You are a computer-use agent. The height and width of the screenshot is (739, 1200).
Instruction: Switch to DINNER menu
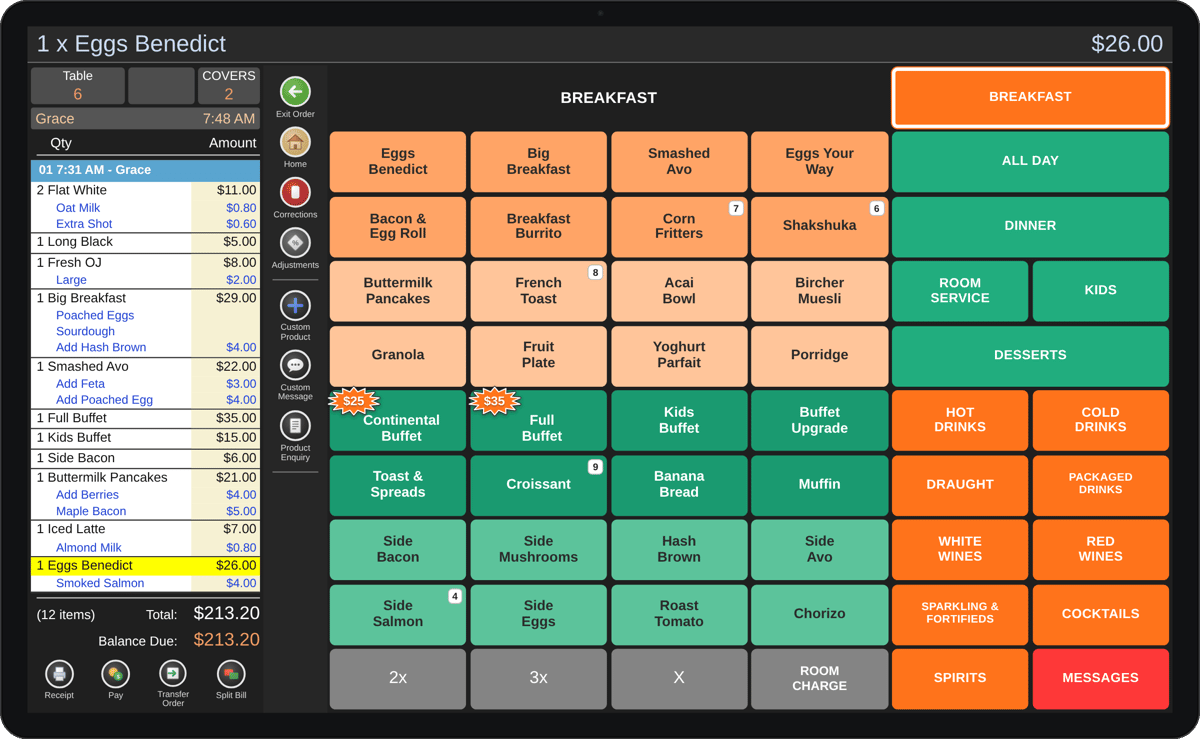pos(1030,226)
